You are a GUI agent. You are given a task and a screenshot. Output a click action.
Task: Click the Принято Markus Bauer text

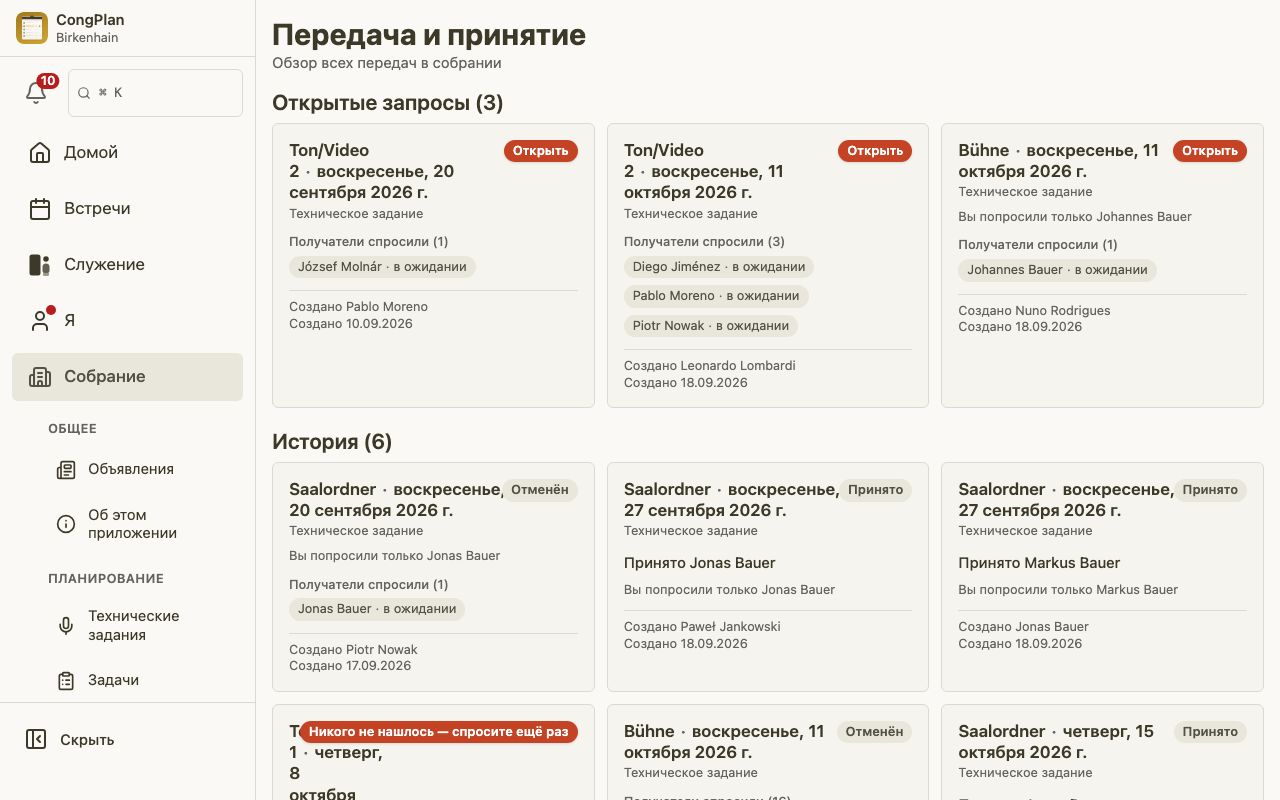pos(1039,563)
